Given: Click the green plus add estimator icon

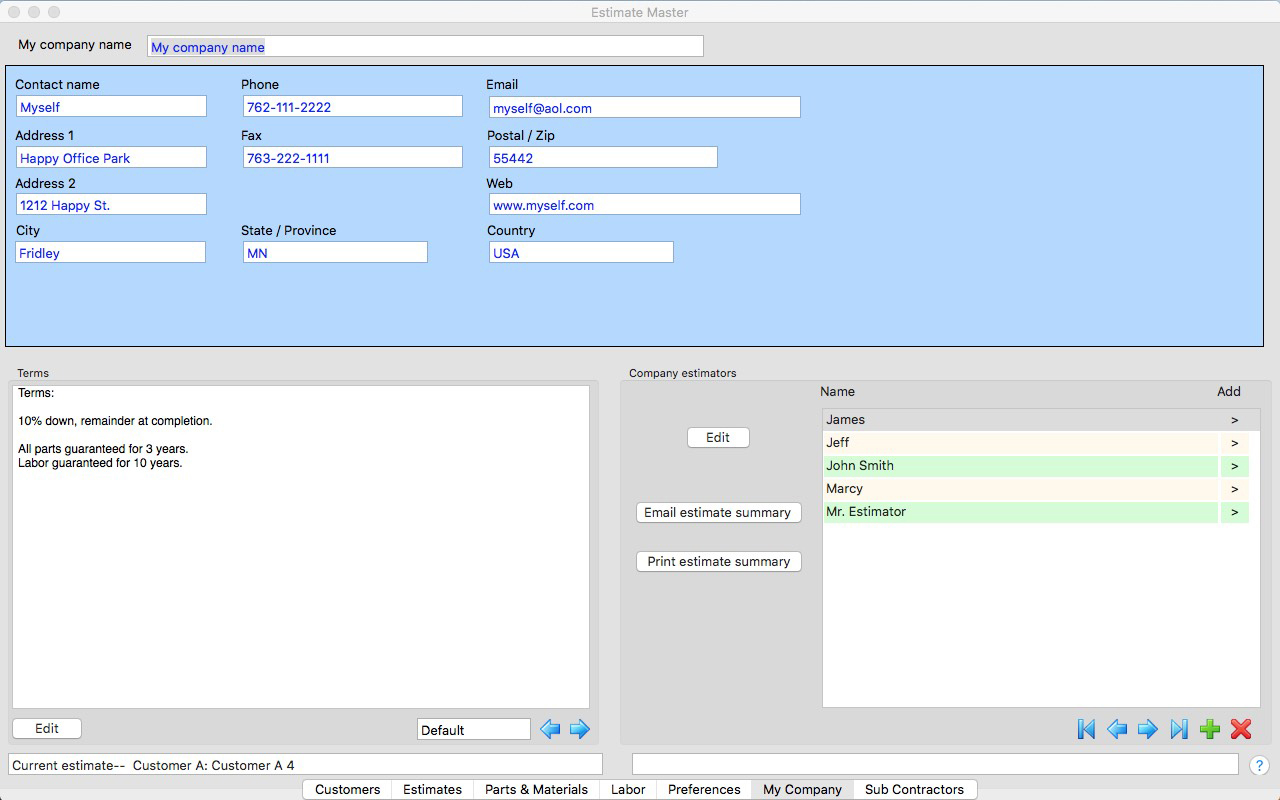Looking at the screenshot, I should tap(1210, 729).
